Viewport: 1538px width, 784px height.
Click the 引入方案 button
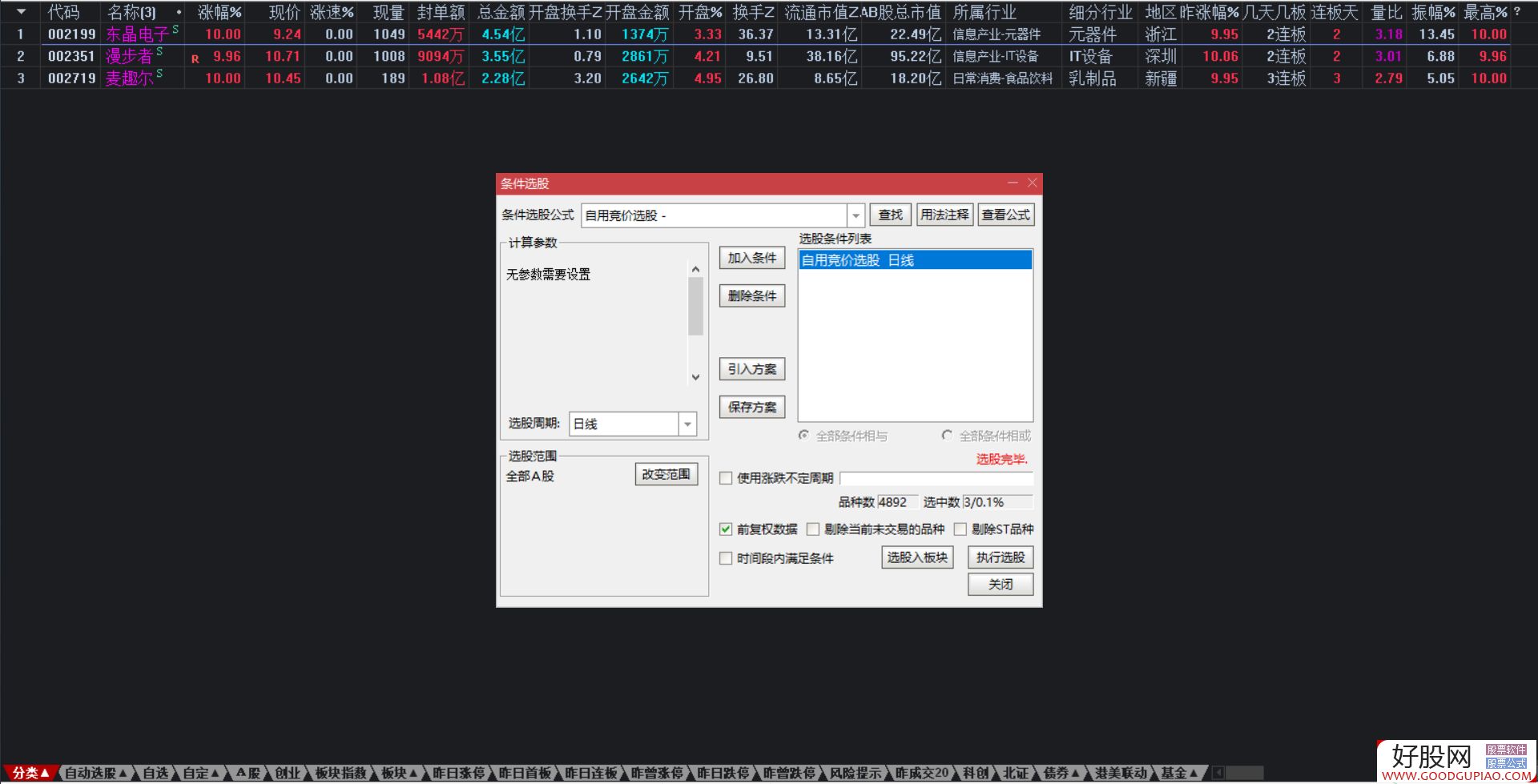pyautogui.click(x=752, y=369)
